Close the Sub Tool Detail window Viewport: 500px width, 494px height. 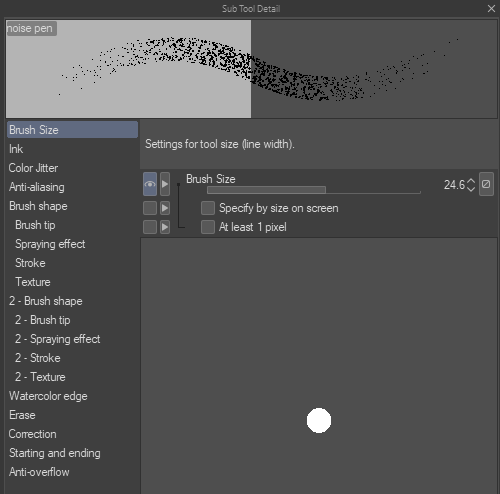[491, 9]
